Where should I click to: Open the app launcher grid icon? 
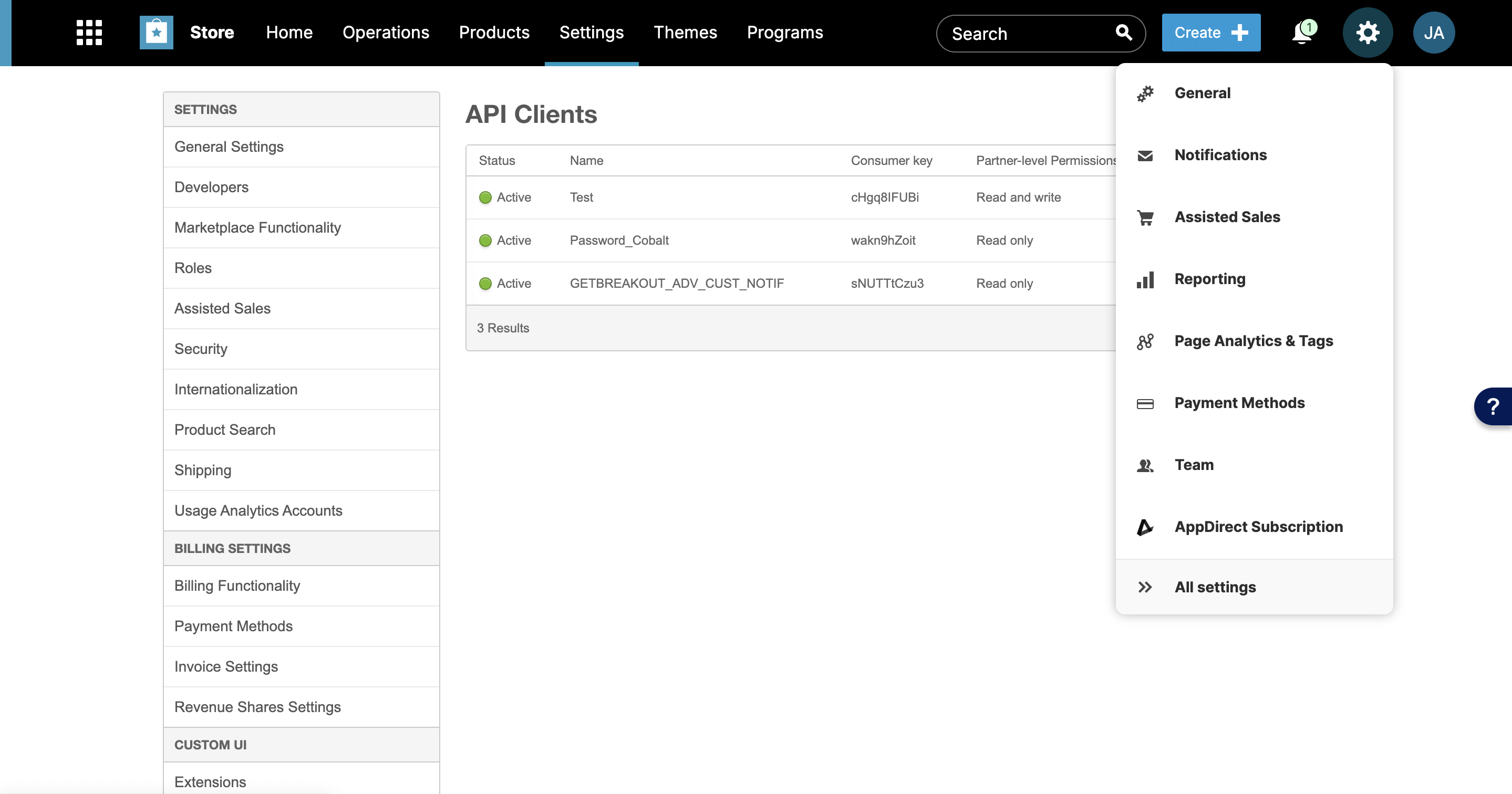(89, 32)
